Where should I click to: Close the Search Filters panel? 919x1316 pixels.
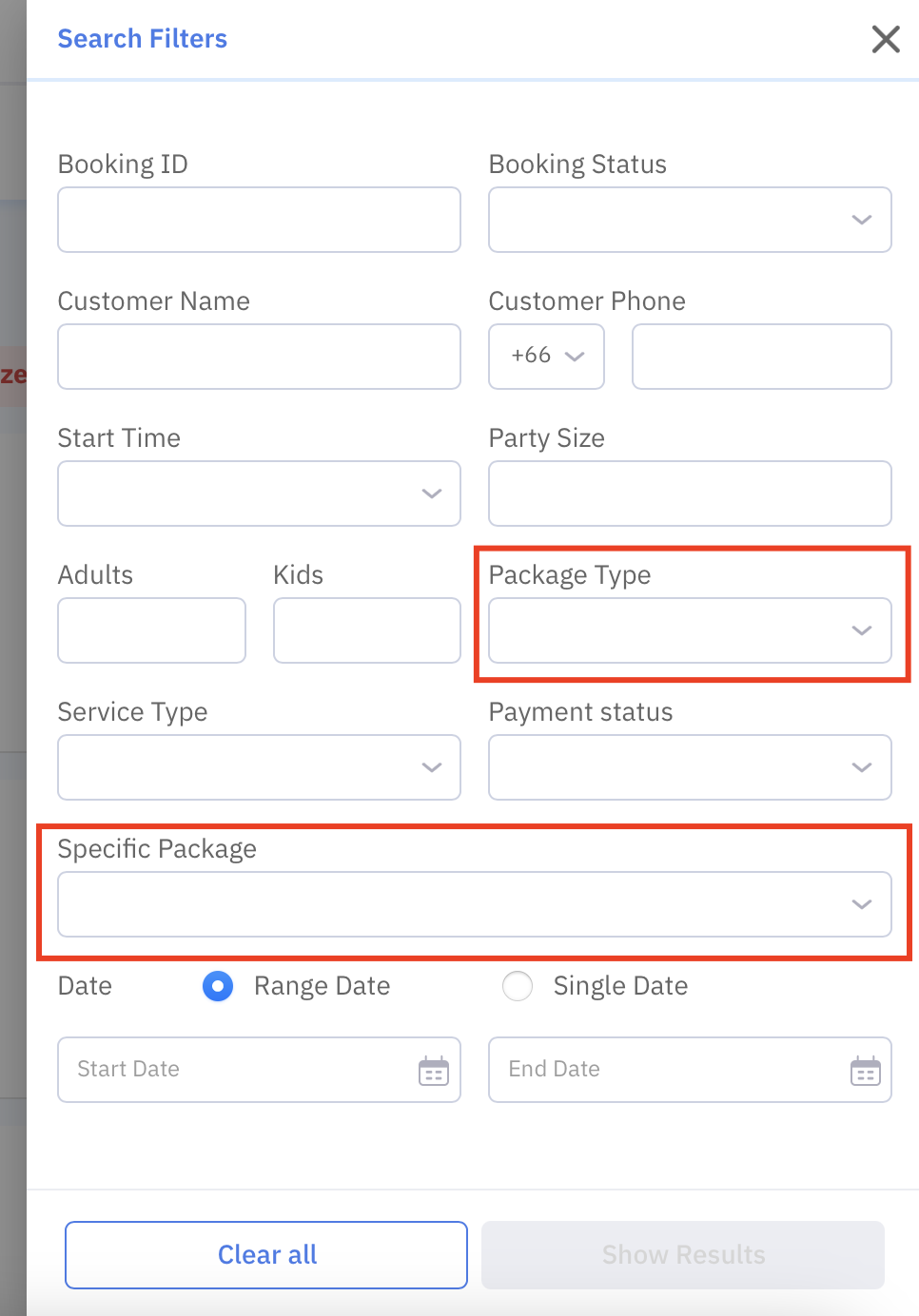pos(886,39)
